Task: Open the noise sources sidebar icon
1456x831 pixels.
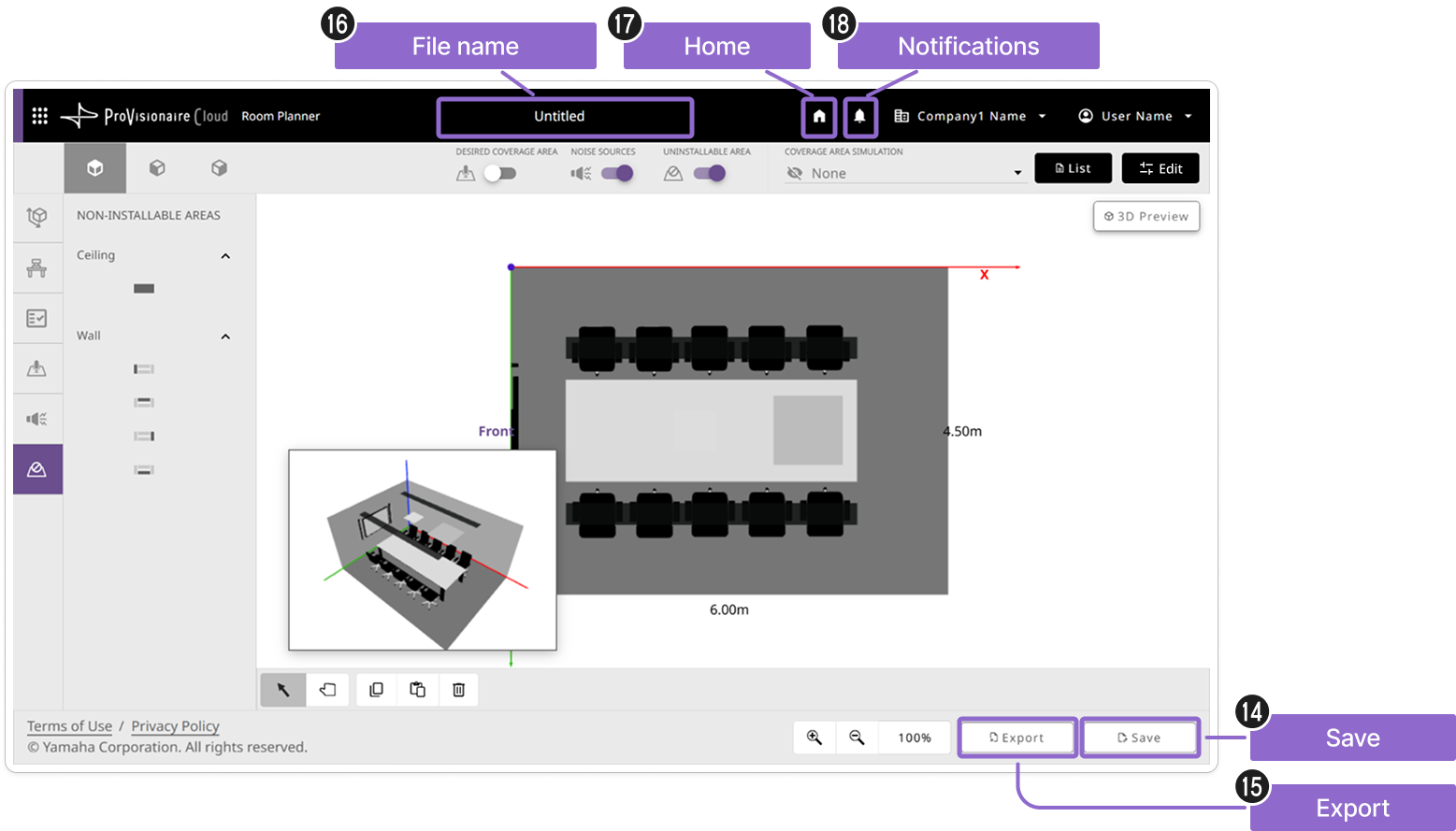Action: click(37, 419)
